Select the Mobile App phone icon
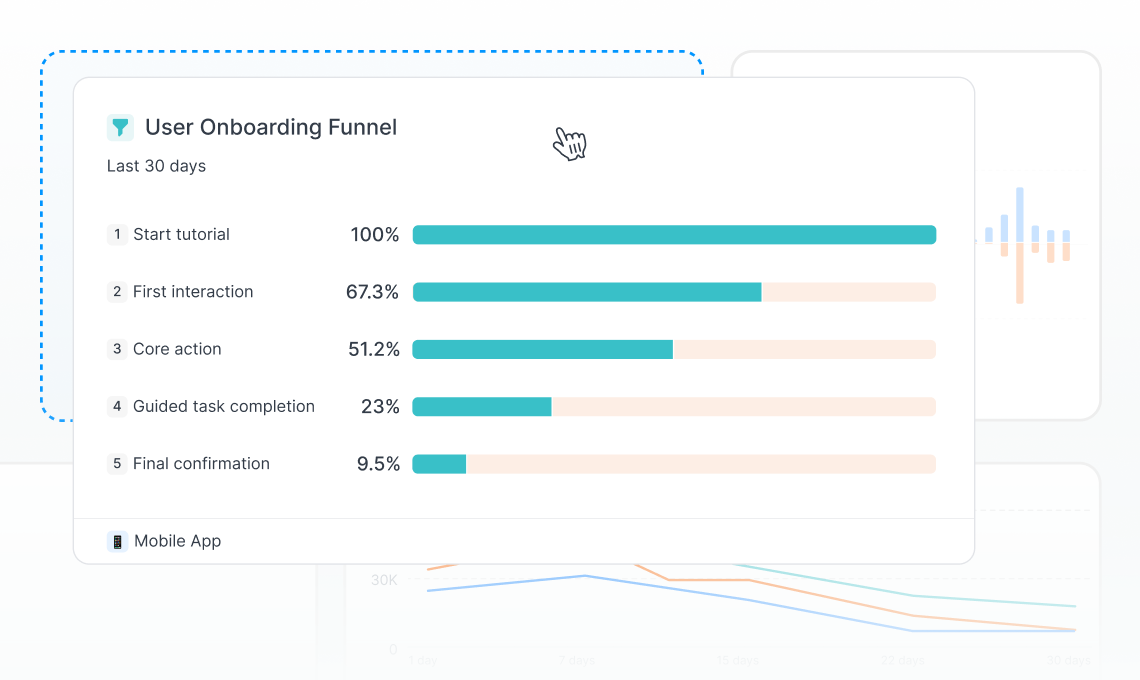Image resolution: width=1140 pixels, height=680 pixels. point(117,540)
